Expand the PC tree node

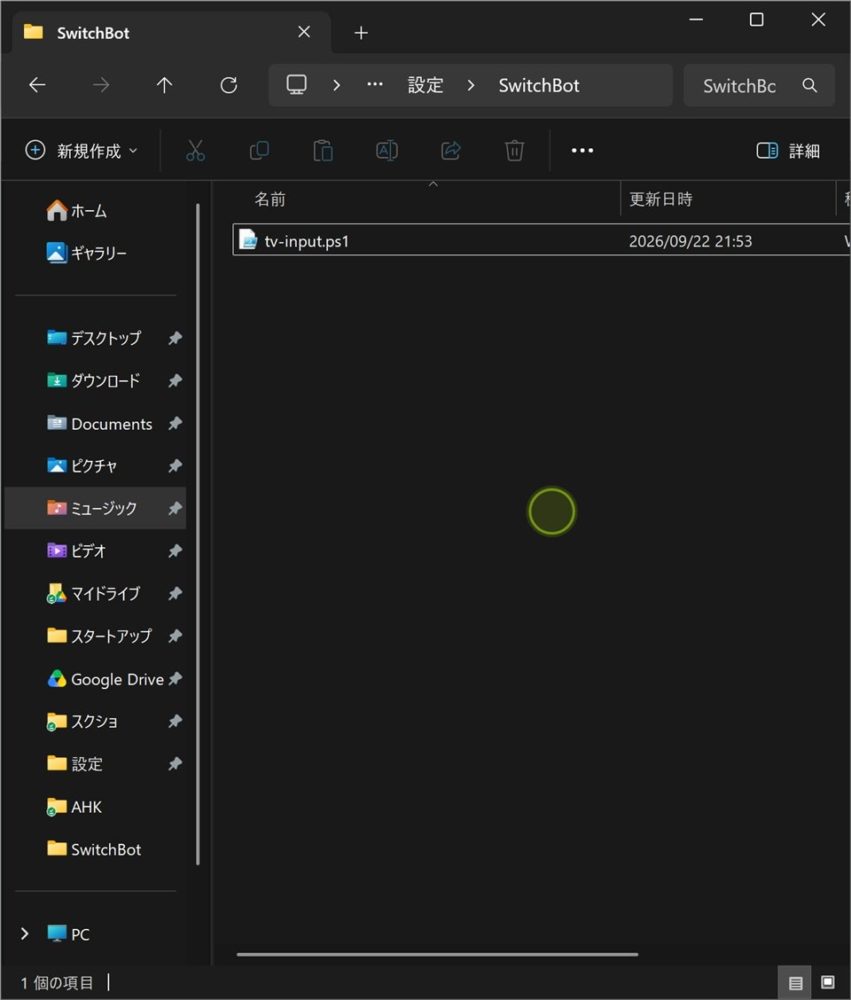25,934
